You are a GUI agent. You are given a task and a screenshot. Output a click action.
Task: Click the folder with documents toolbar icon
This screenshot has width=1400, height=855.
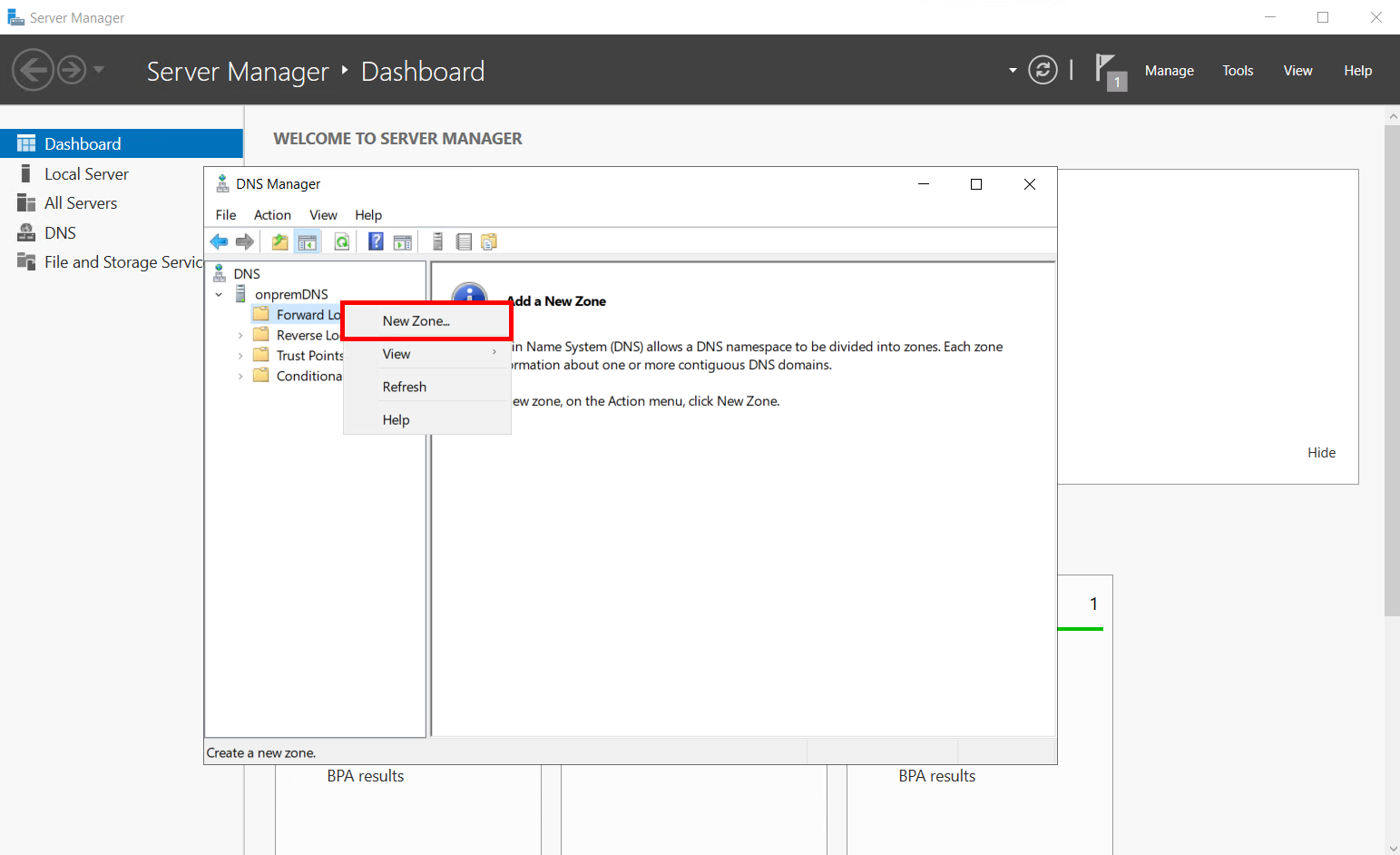489,241
